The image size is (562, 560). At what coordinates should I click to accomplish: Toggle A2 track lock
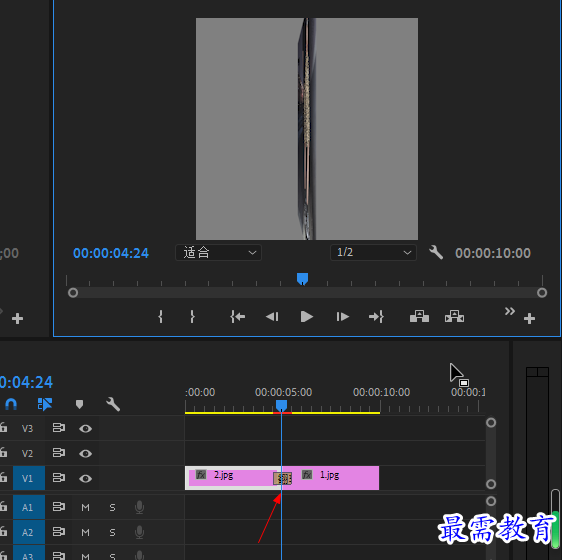[x=4, y=532]
